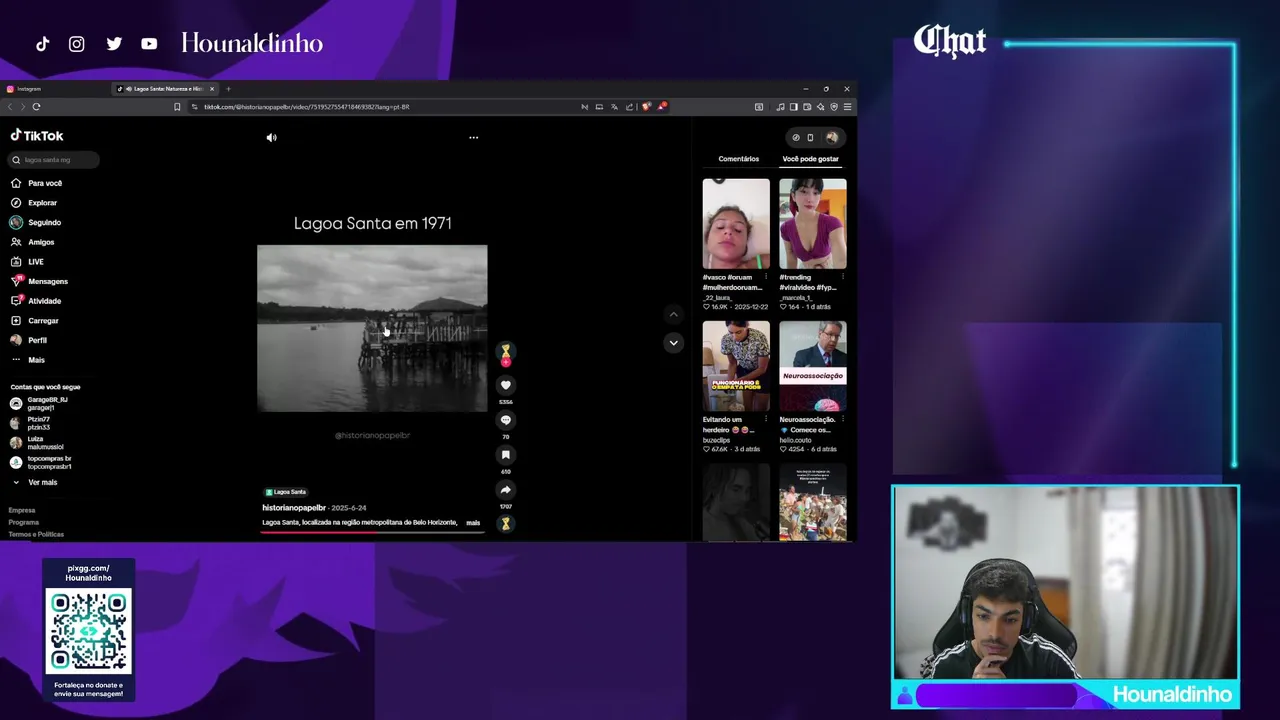Expand the description with mais
The width and height of the screenshot is (1280, 720).
pyautogui.click(x=473, y=522)
